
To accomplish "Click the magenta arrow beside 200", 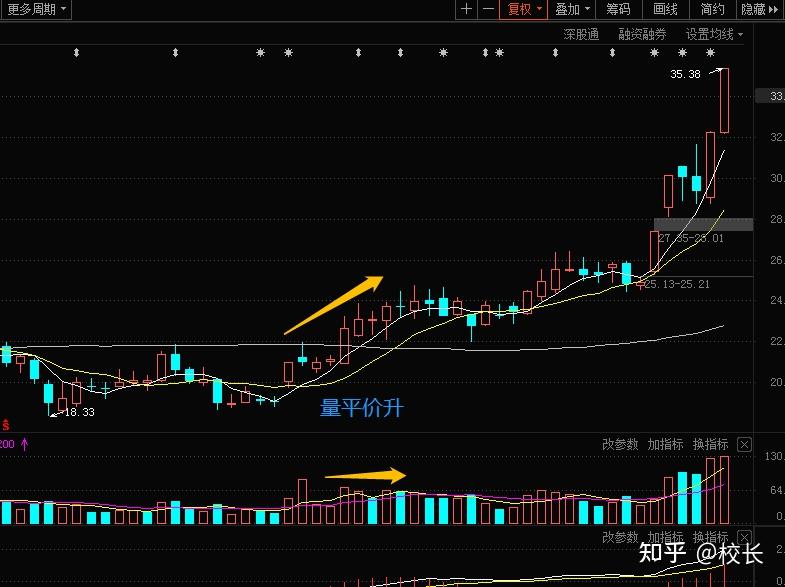I will pos(25,444).
